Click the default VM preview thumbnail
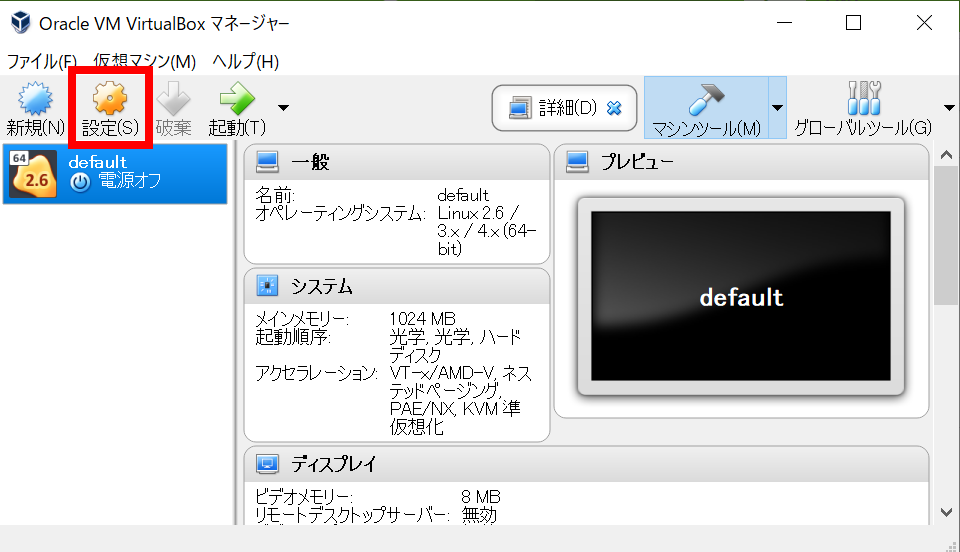 click(741, 296)
